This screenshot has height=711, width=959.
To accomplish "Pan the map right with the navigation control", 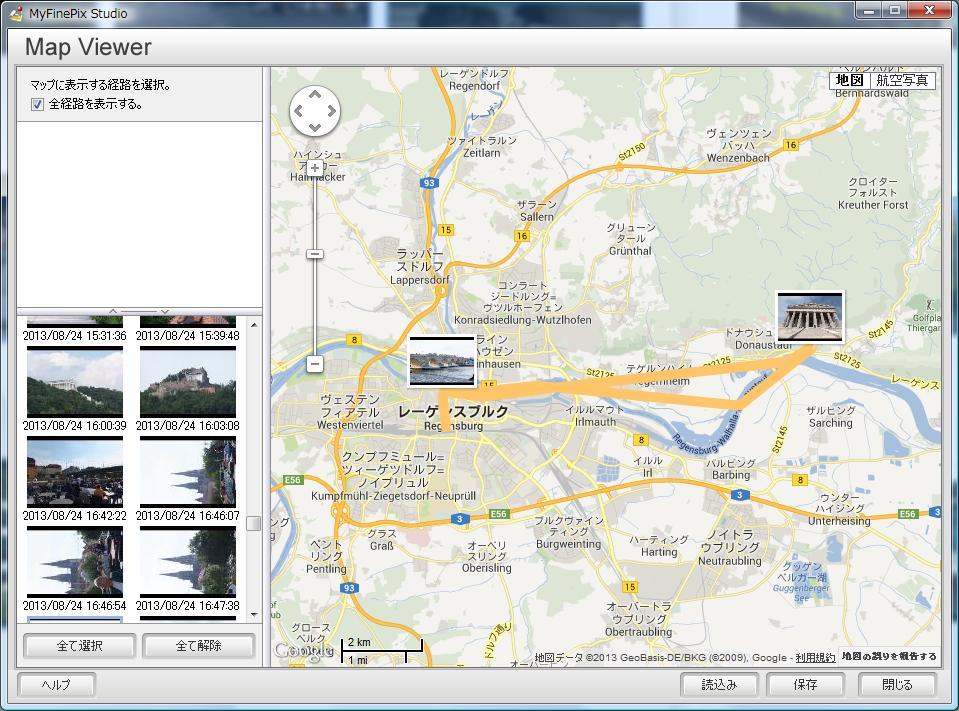I will click(331, 111).
